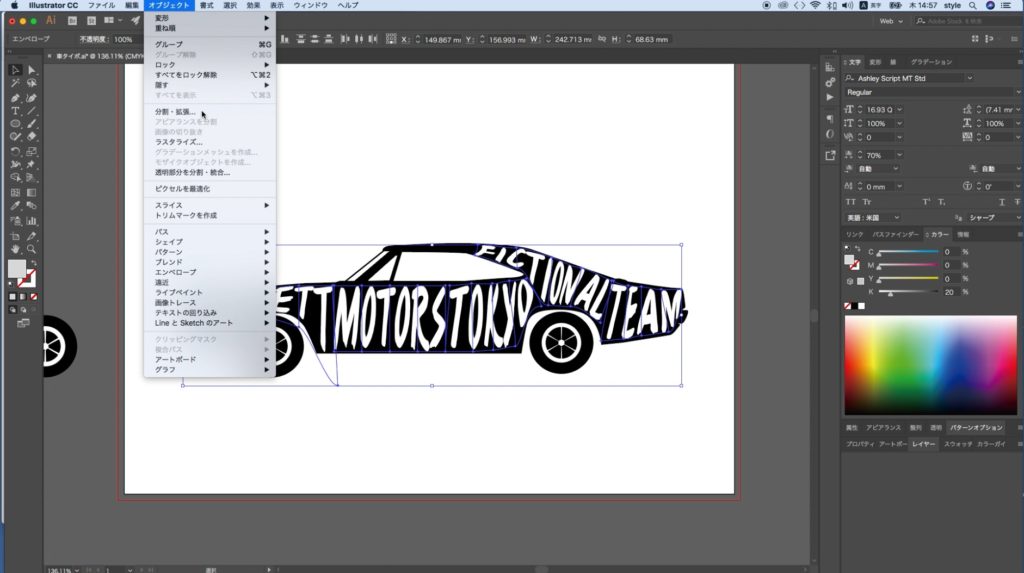Screen dimensions: 1024x573
Task: Select the Pen tool
Action: tap(15, 97)
